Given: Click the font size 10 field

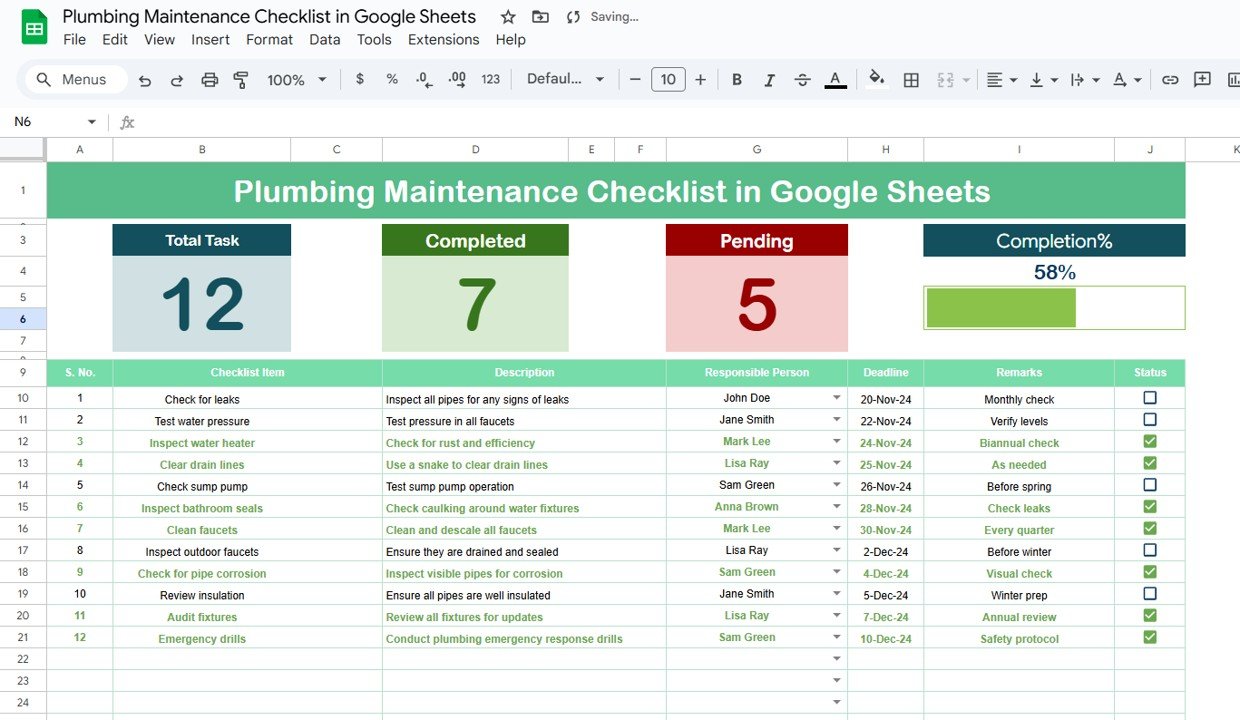Looking at the screenshot, I should [x=668, y=79].
